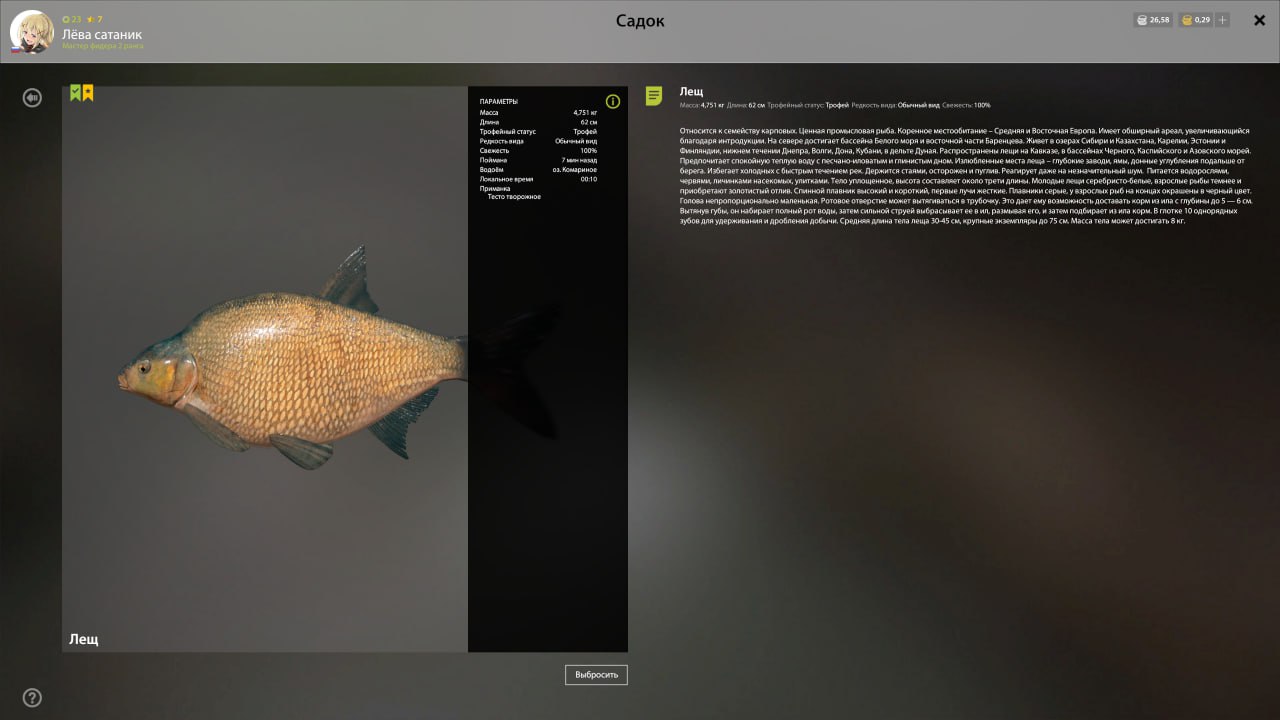The height and width of the screenshot is (720, 1280).
Task: Click the yellow star trophy bookmark badge
Action: [x=88, y=93]
